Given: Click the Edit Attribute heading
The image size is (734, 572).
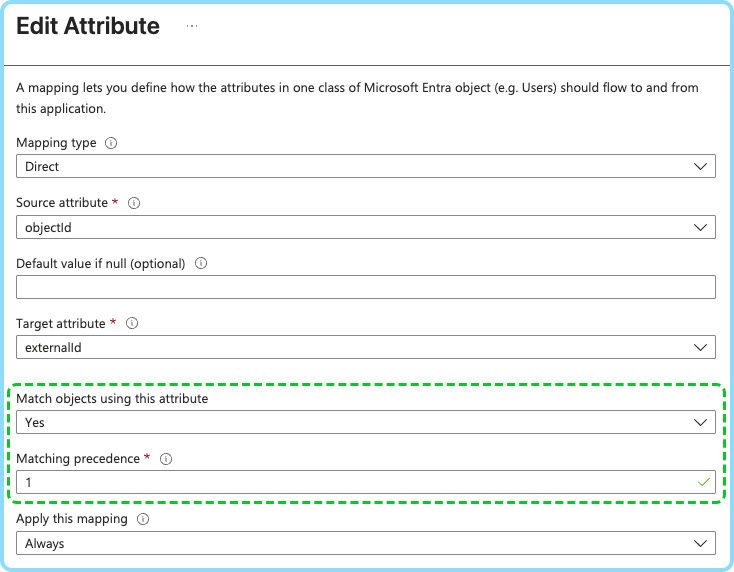Looking at the screenshot, I should click(x=88, y=27).
